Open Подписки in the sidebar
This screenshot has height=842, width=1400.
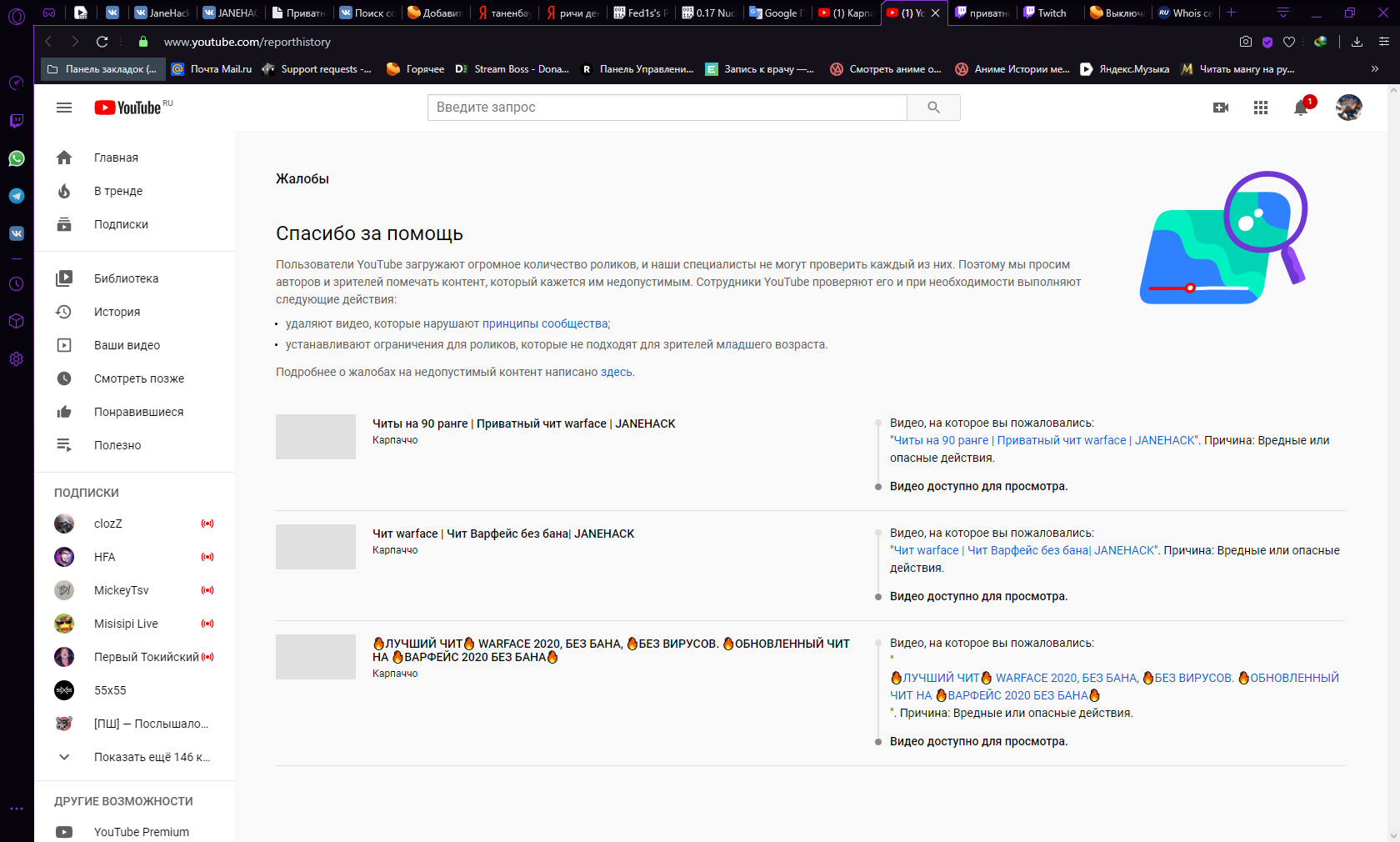pyautogui.click(x=134, y=224)
